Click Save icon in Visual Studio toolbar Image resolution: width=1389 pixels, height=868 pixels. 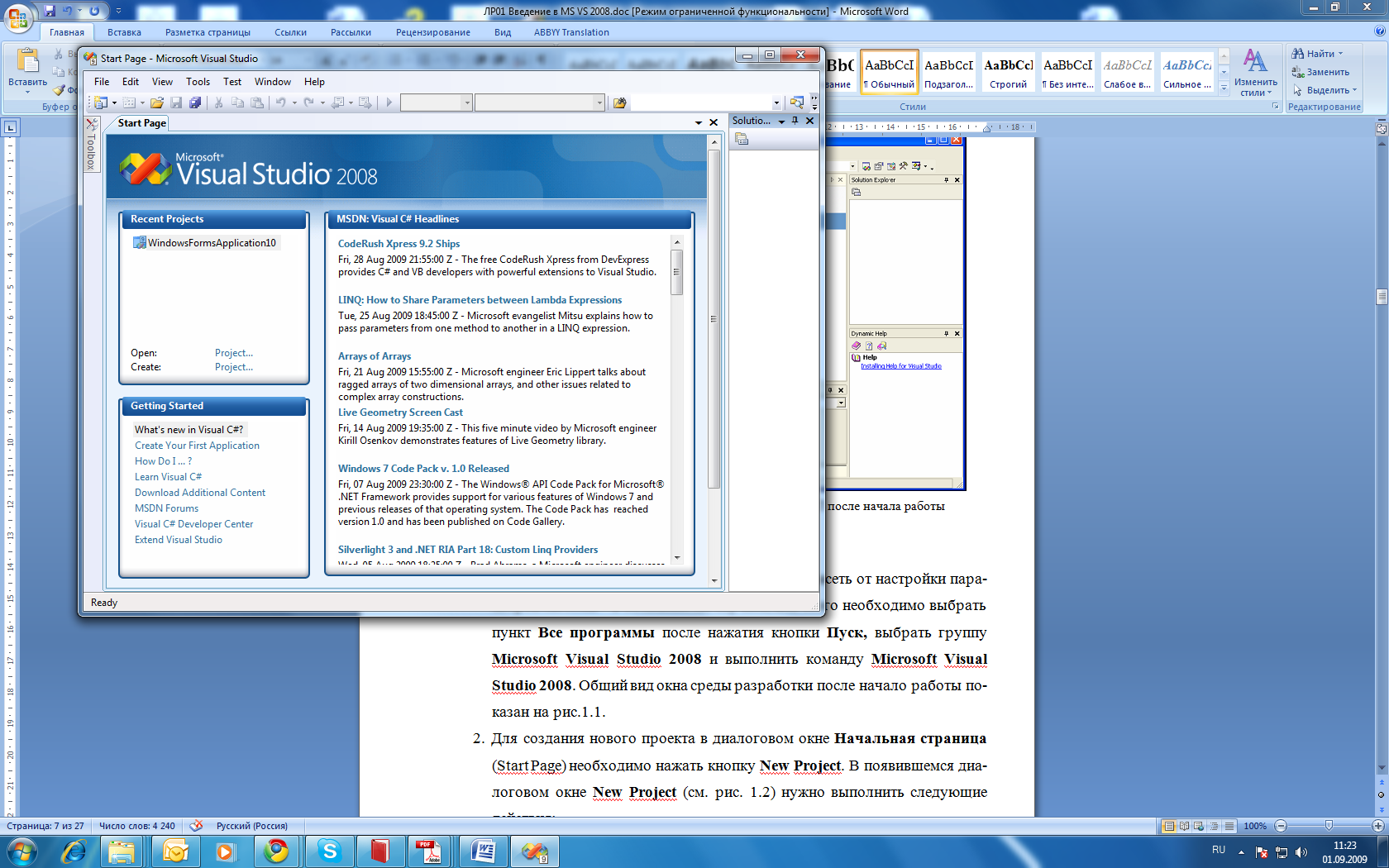176,103
